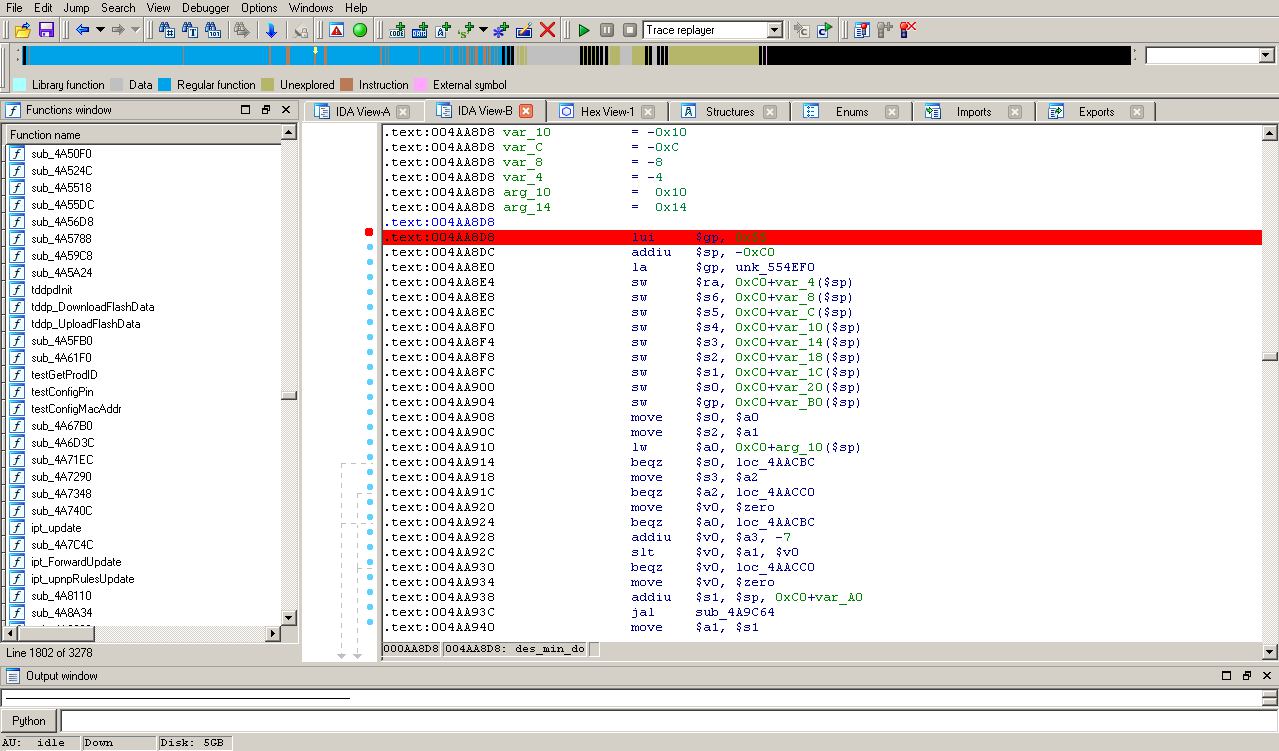Start process with the green play button
1279x751 pixels.
pos(584,30)
